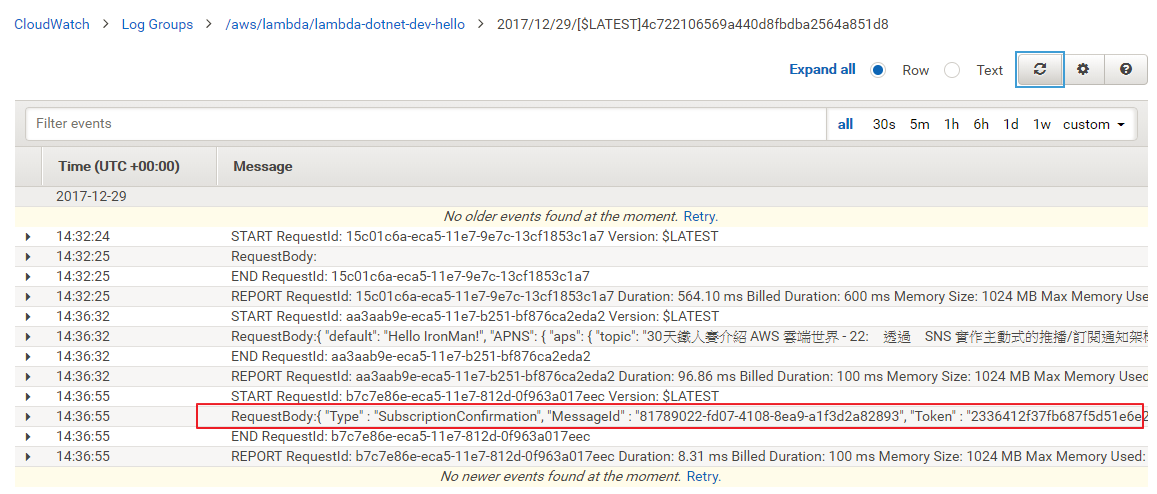Expand the Hello IronMan RequestBody row
This screenshot has width=1157, height=494.
(28, 337)
